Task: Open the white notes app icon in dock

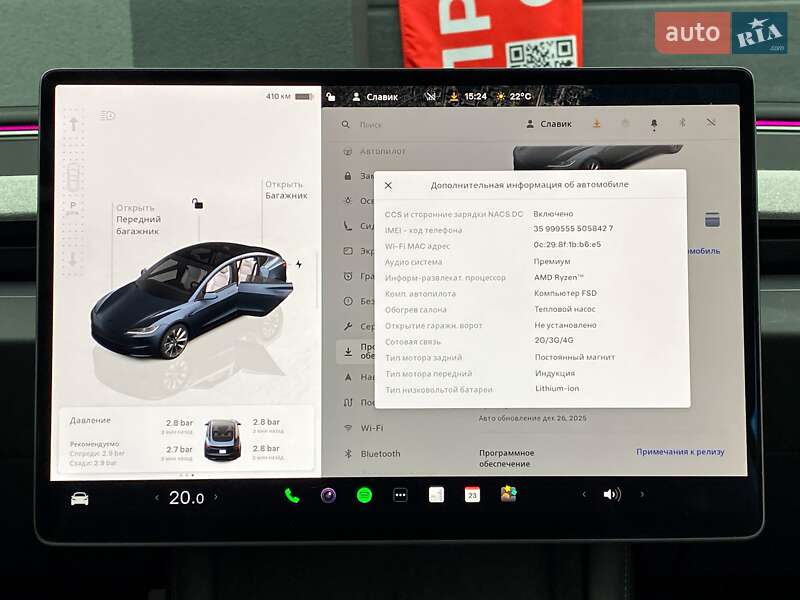Action: point(436,495)
